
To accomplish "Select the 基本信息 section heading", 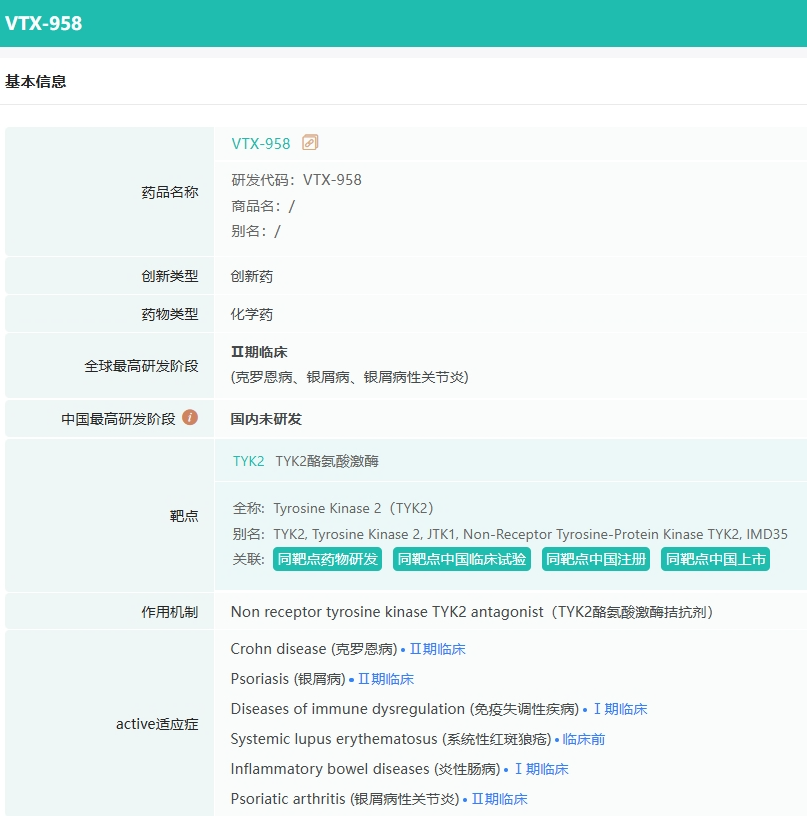I will coord(36,82).
